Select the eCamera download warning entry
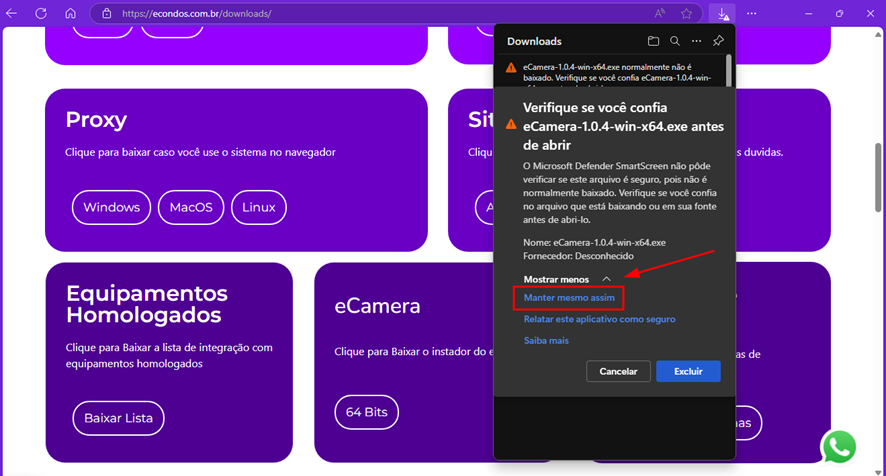This screenshot has height=476, width=886. [x=610, y=72]
